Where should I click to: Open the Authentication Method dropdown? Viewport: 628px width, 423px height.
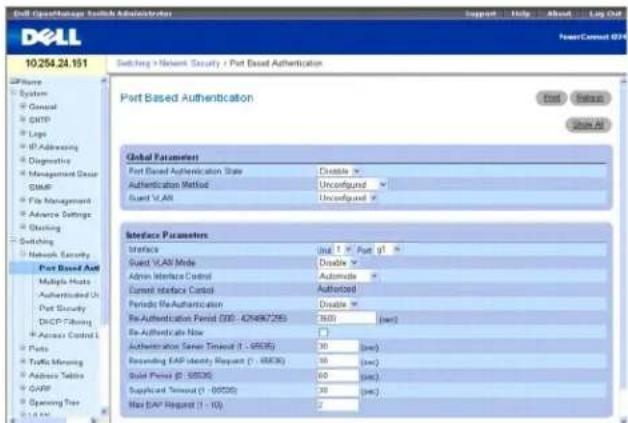(352, 185)
